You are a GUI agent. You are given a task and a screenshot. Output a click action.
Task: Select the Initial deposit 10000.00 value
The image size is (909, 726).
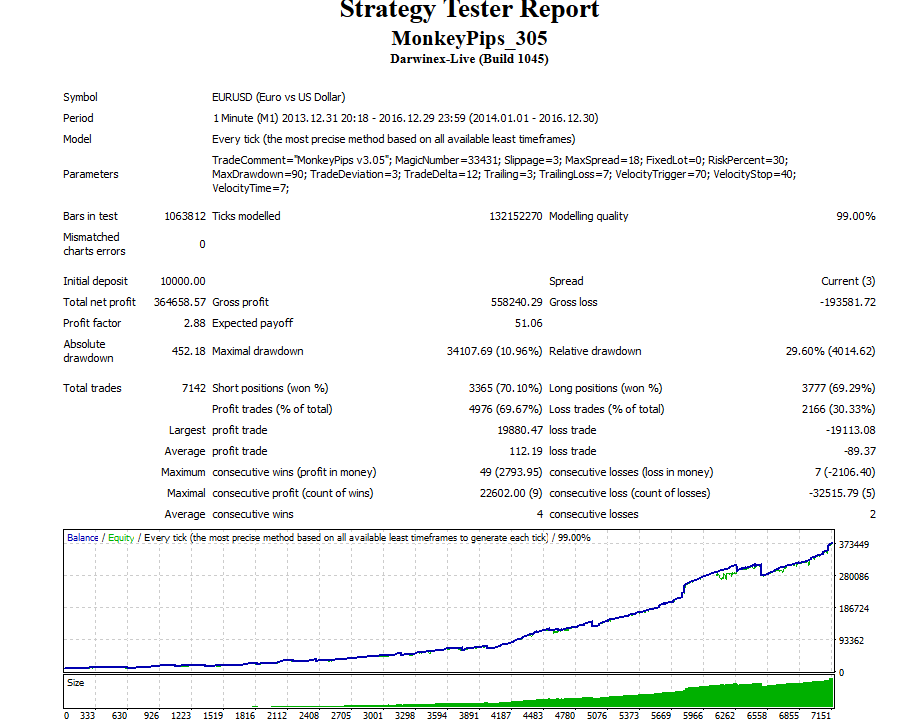coord(182,281)
